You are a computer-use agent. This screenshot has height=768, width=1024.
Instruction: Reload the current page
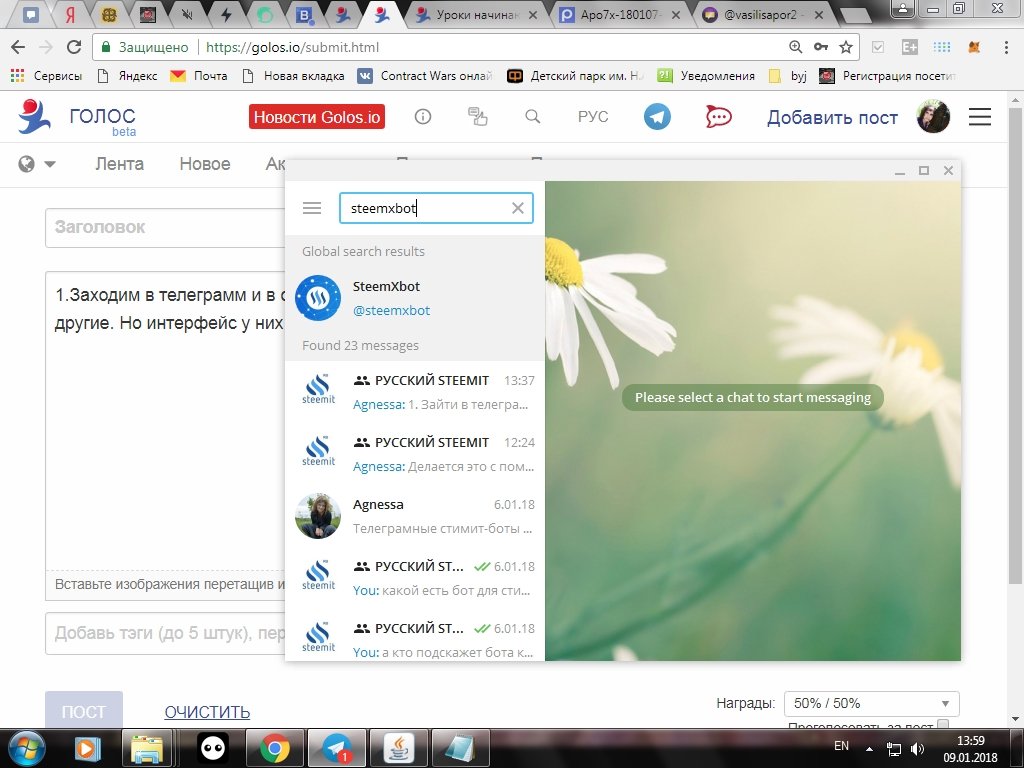tap(74, 47)
